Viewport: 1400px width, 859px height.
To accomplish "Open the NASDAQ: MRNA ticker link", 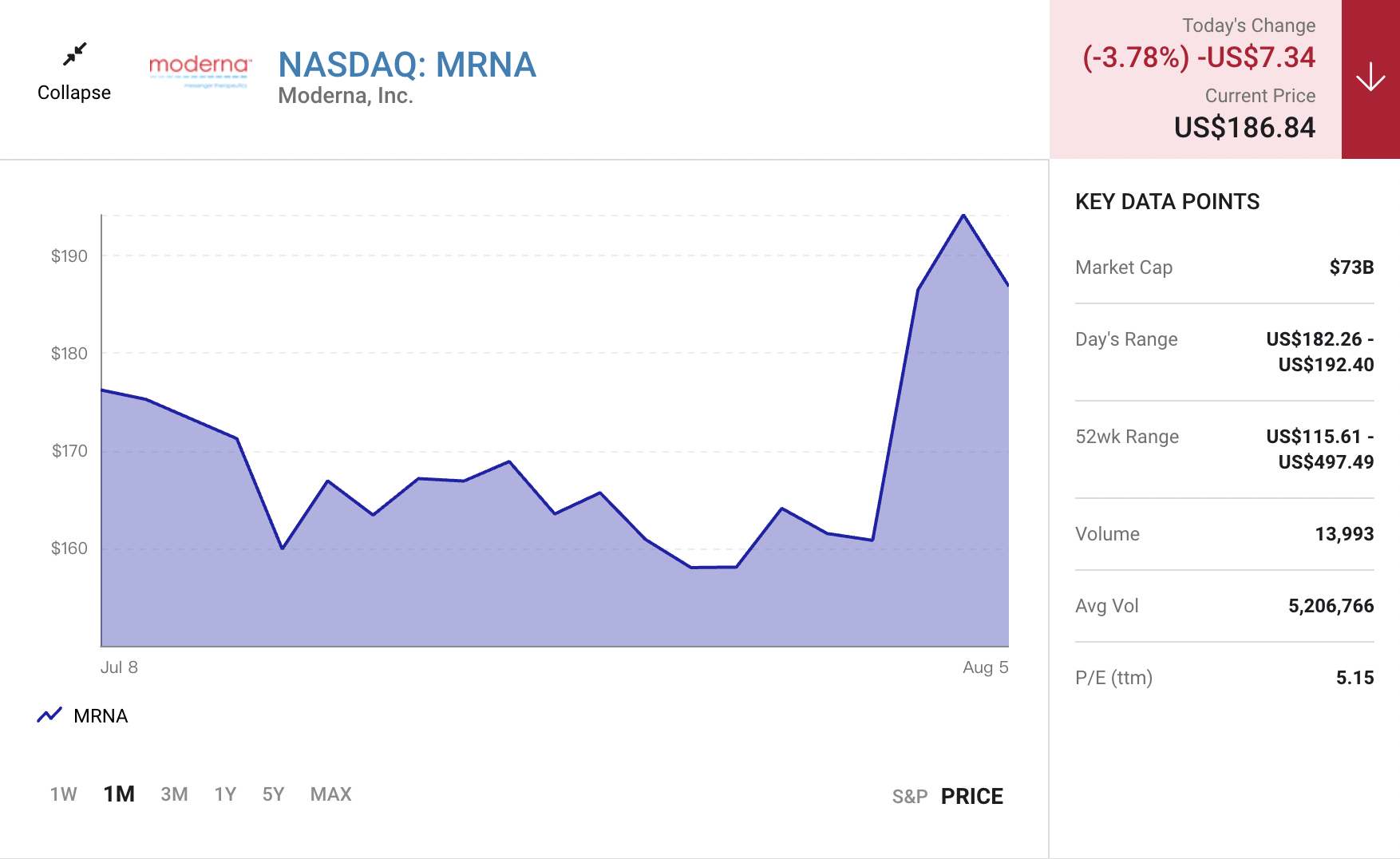I will pos(407,65).
